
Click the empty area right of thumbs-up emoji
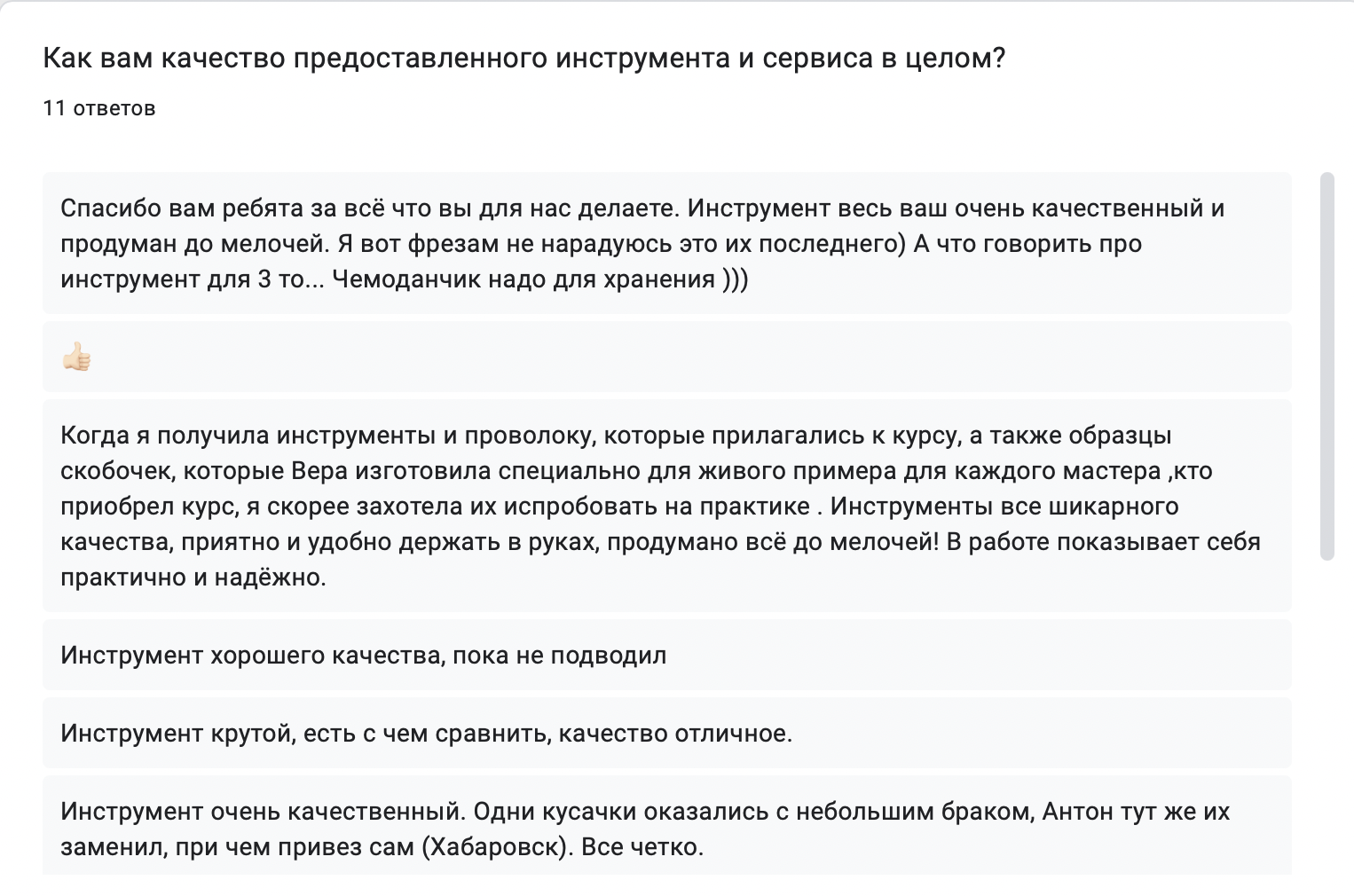coord(692,357)
